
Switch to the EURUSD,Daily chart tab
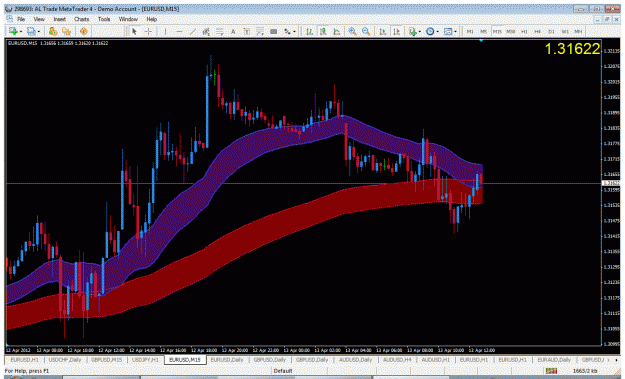pyautogui.click(x=227, y=360)
